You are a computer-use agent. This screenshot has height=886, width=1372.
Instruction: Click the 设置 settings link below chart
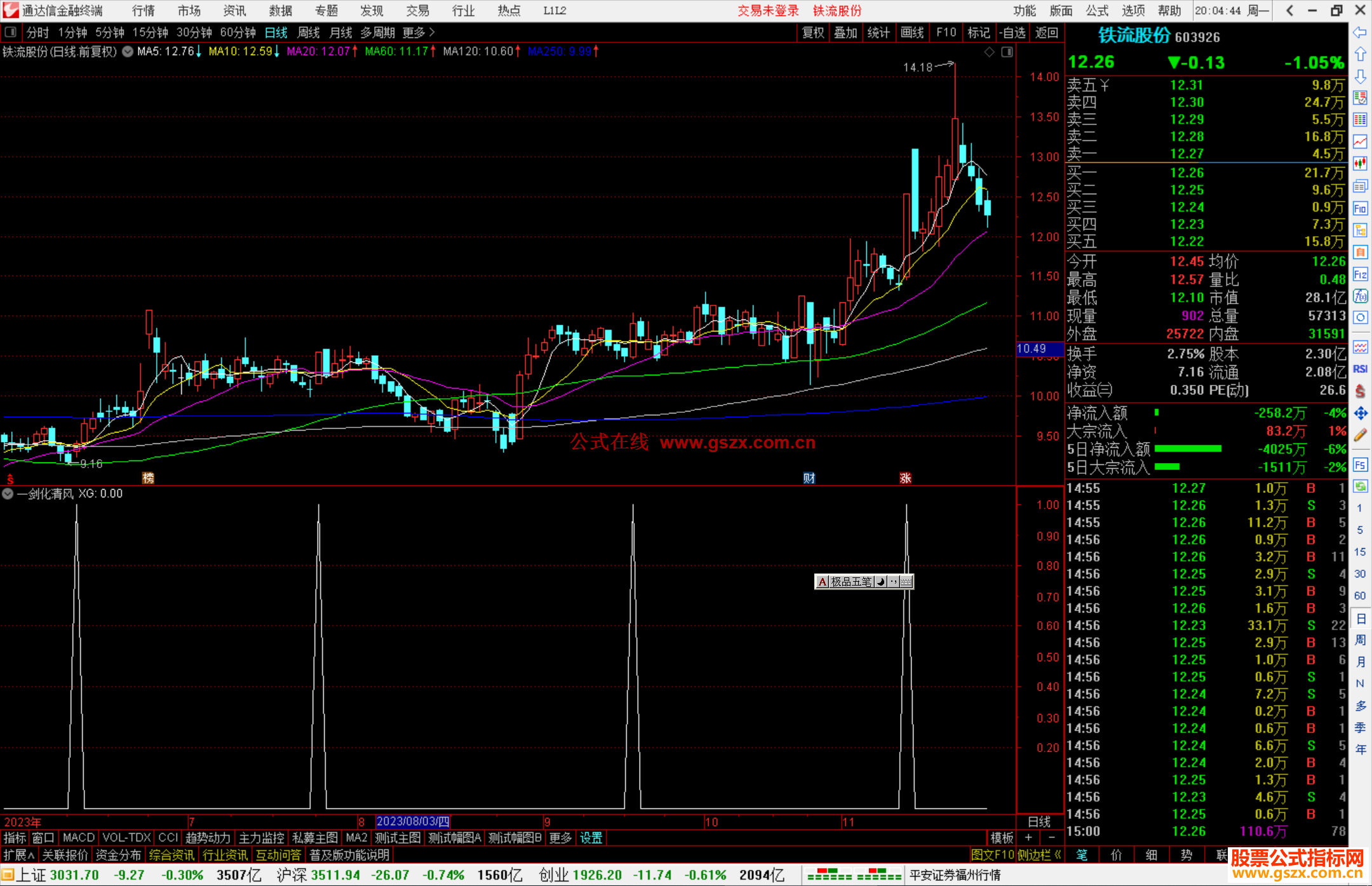(x=591, y=838)
